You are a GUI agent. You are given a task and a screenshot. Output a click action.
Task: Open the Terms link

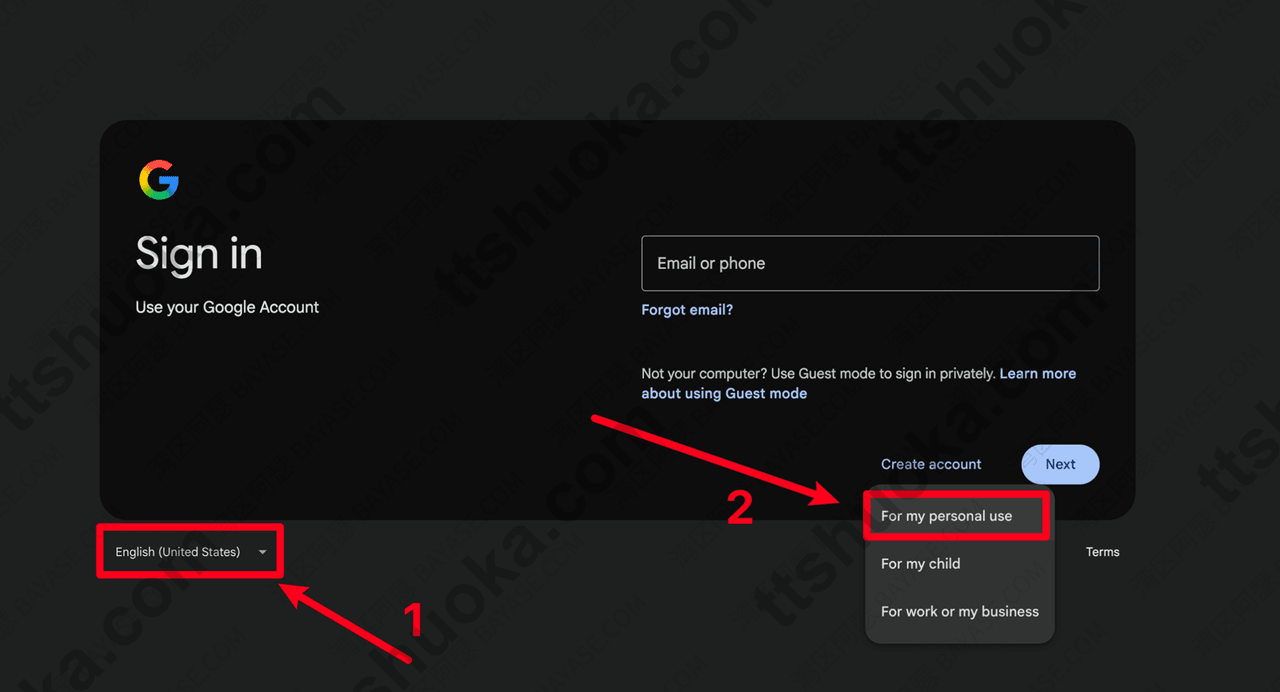click(1103, 552)
